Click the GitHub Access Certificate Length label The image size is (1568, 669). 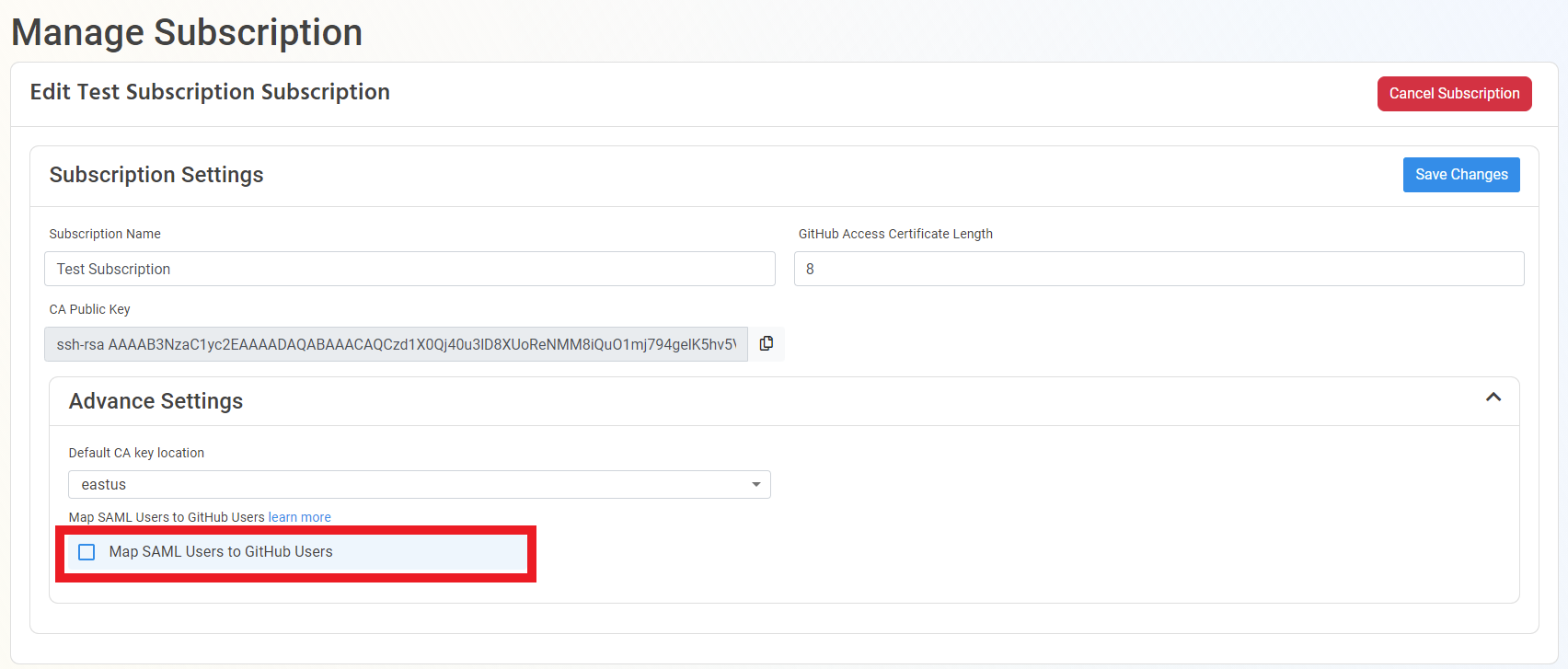coord(895,234)
